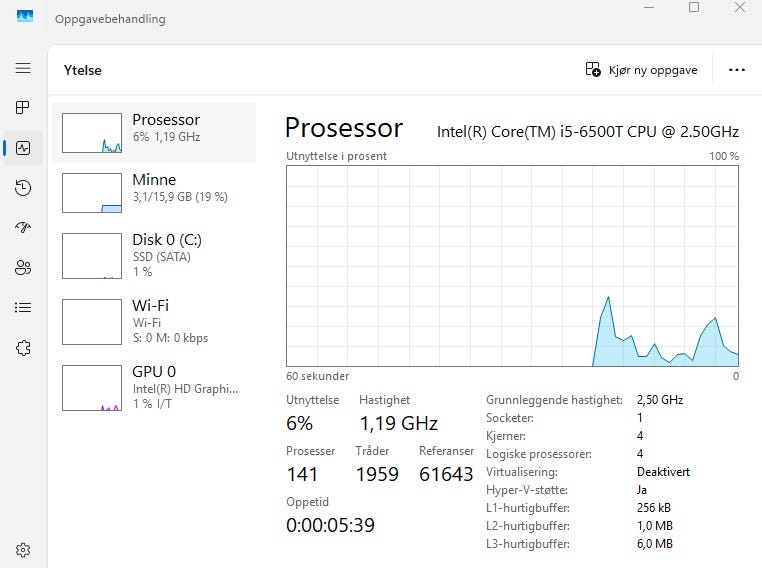Open the Startup apps page icon

pos(23,227)
